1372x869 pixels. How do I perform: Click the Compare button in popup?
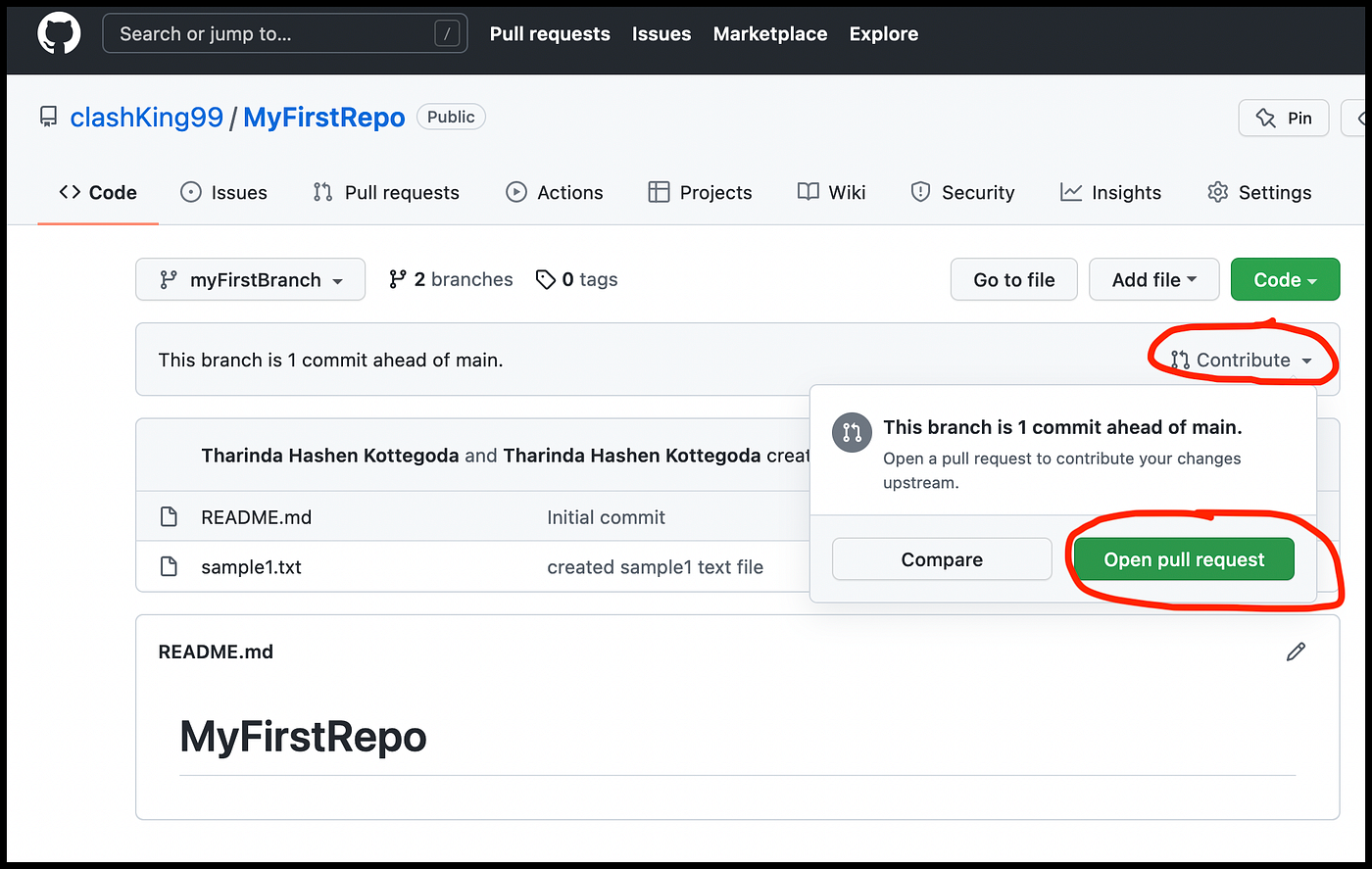point(942,559)
